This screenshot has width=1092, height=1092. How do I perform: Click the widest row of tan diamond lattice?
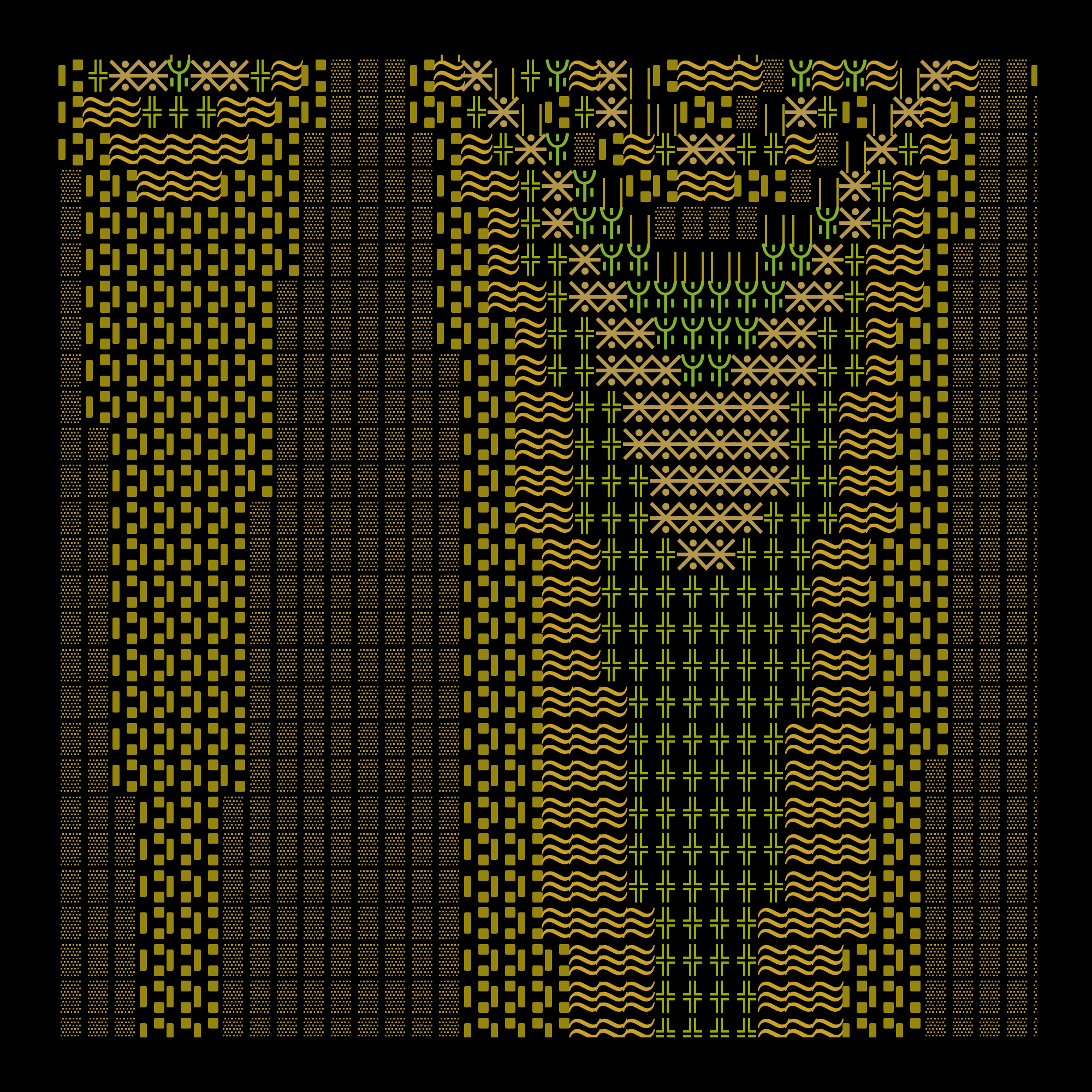click(706, 407)
